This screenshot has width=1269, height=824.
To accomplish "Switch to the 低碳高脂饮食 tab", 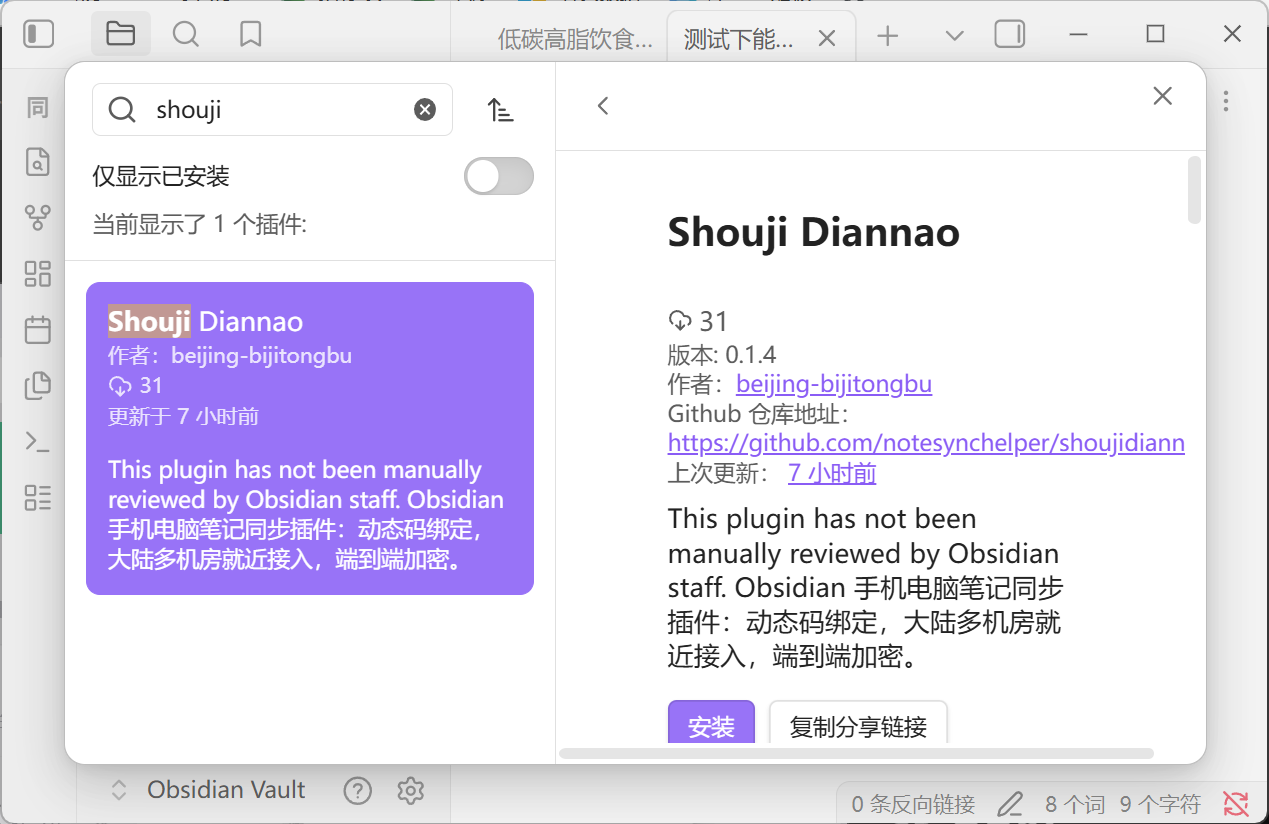I will tap(574, 39).
